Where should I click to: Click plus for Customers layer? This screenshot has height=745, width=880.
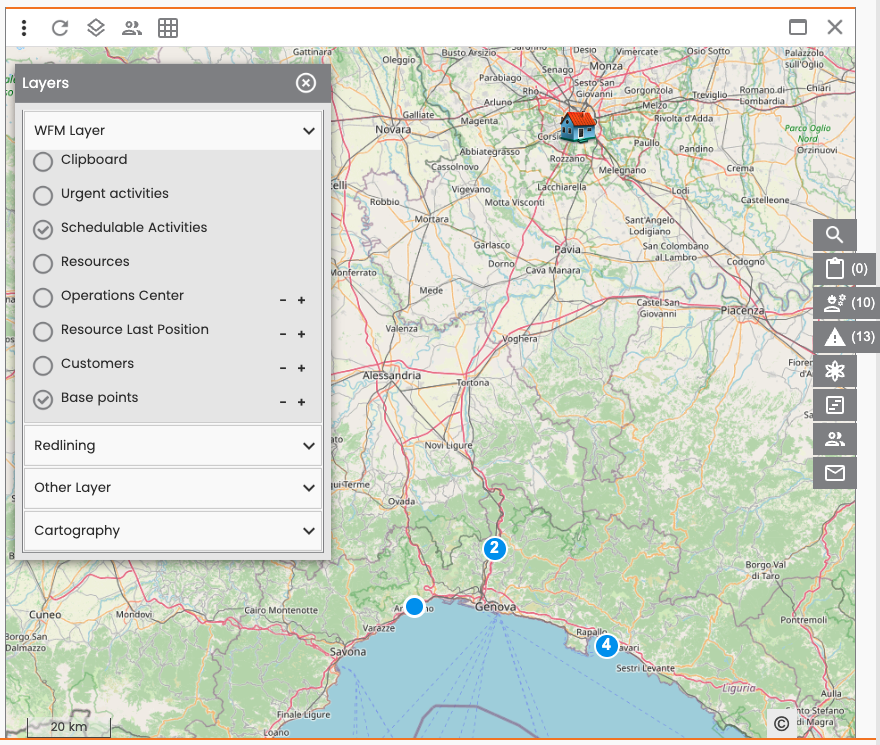(x=301, y=368)
